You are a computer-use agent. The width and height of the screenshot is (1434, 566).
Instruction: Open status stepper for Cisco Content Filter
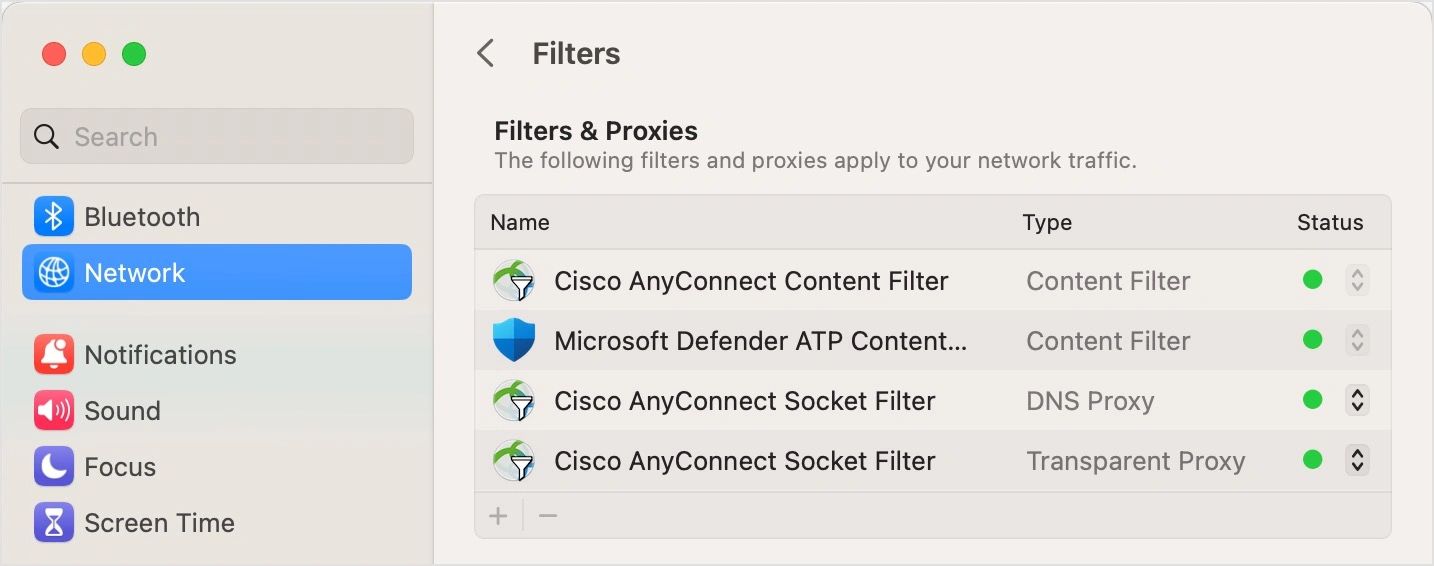pyautogui.click(x=1357, y=280)
